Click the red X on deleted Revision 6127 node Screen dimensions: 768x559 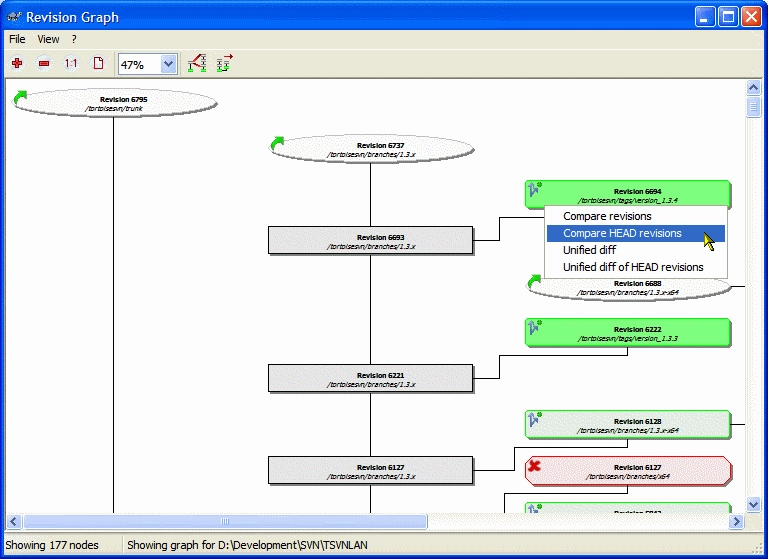tap(535, 466)
